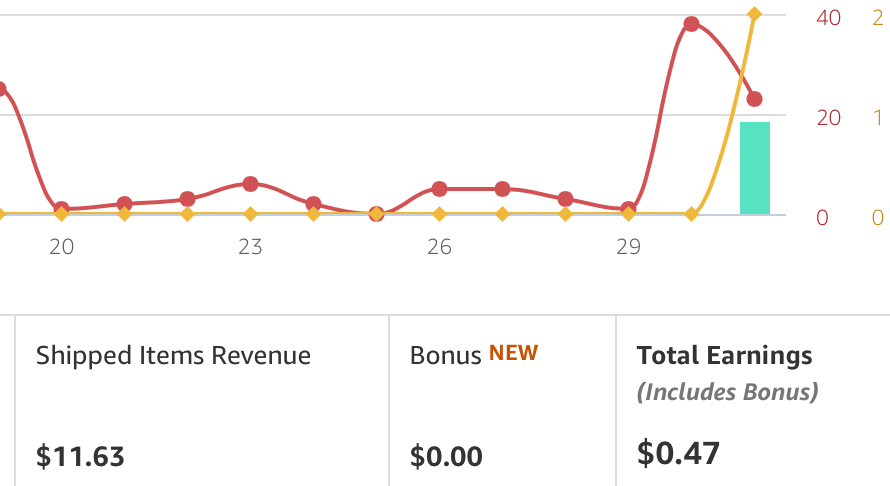
Task: Click the yellow diamond marker above date 26
Action: tap(439, 213)
